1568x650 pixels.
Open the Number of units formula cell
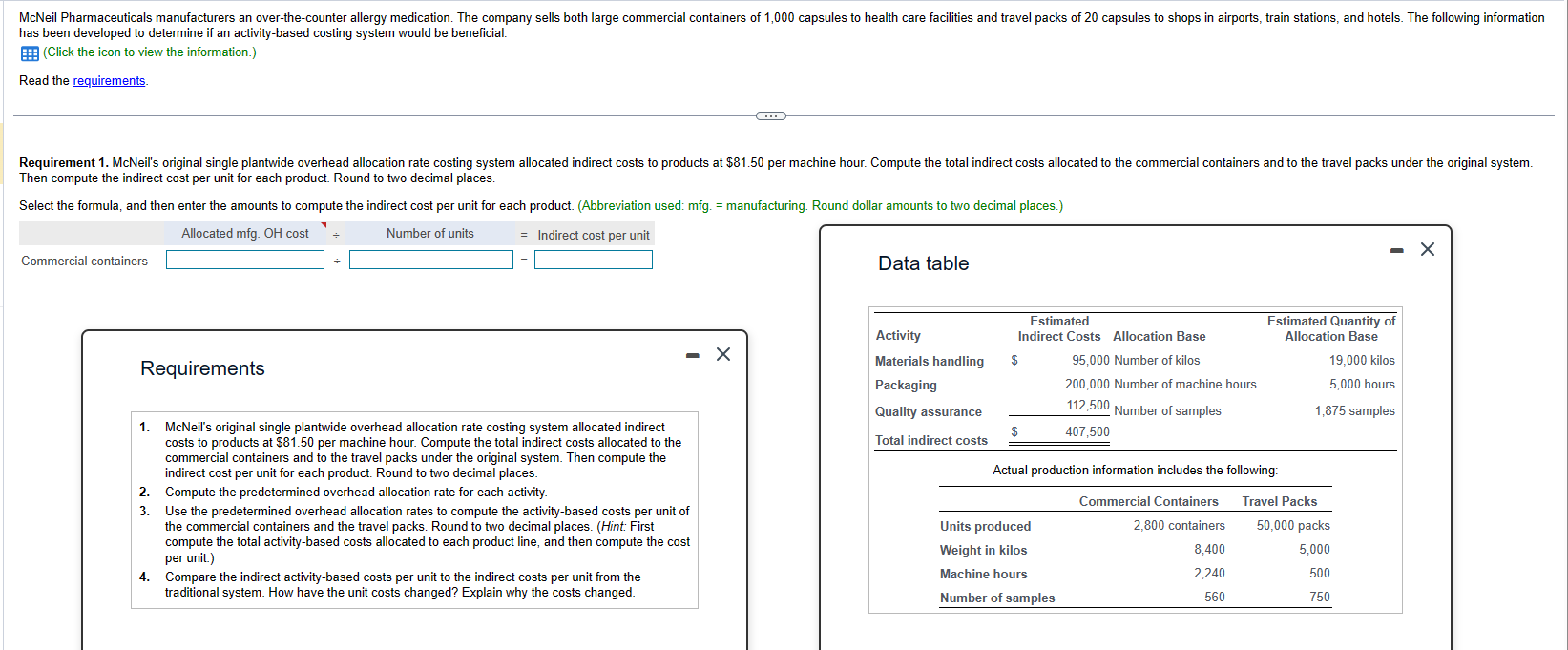pyautogui.click(x=430, y=234)
